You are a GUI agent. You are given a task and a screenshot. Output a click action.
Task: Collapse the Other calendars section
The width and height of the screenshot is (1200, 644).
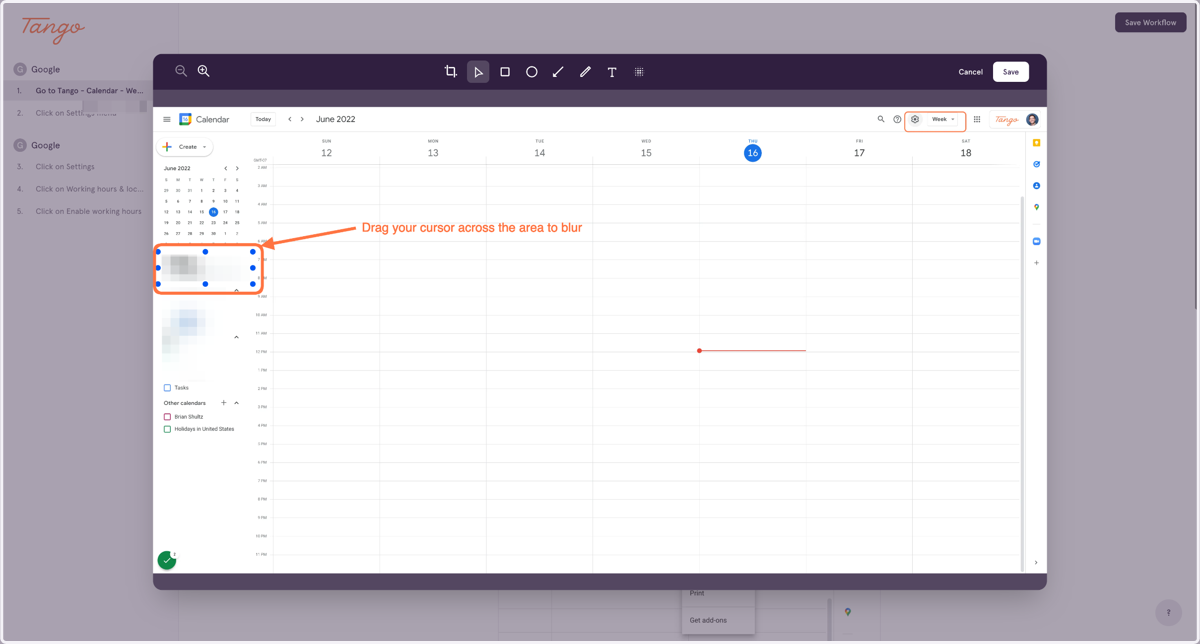click(x=237, y=403)
